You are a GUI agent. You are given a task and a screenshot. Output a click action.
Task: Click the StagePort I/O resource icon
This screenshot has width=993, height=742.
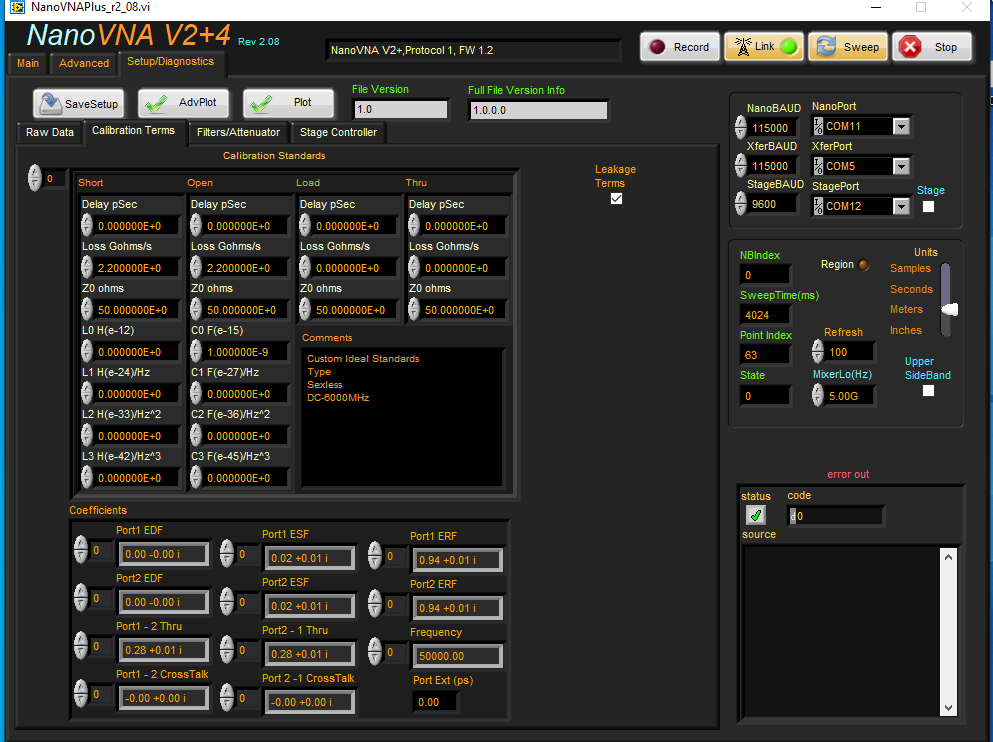coord(818,206)
